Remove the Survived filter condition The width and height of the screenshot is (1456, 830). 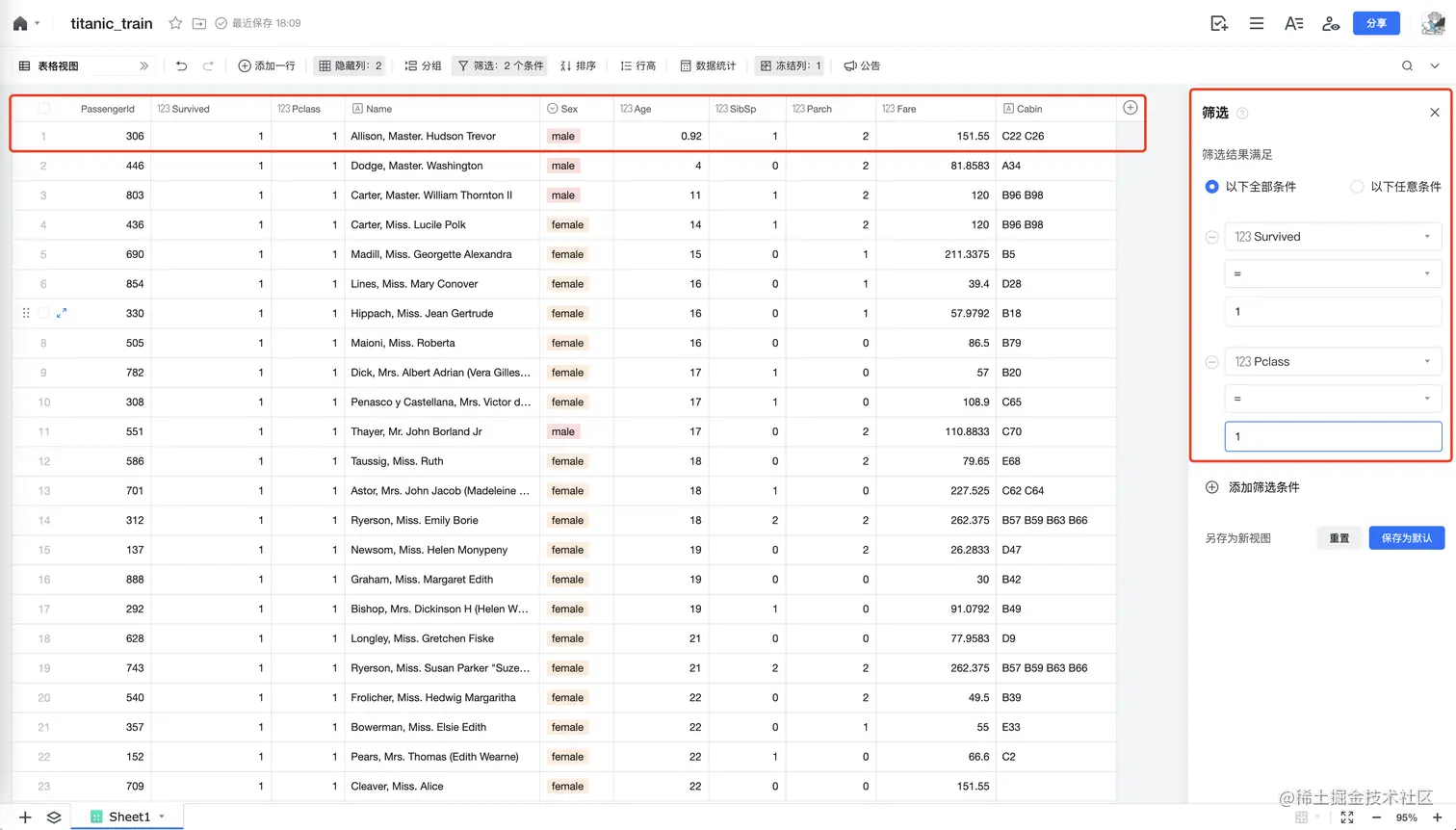click(x=1211, y=237)
